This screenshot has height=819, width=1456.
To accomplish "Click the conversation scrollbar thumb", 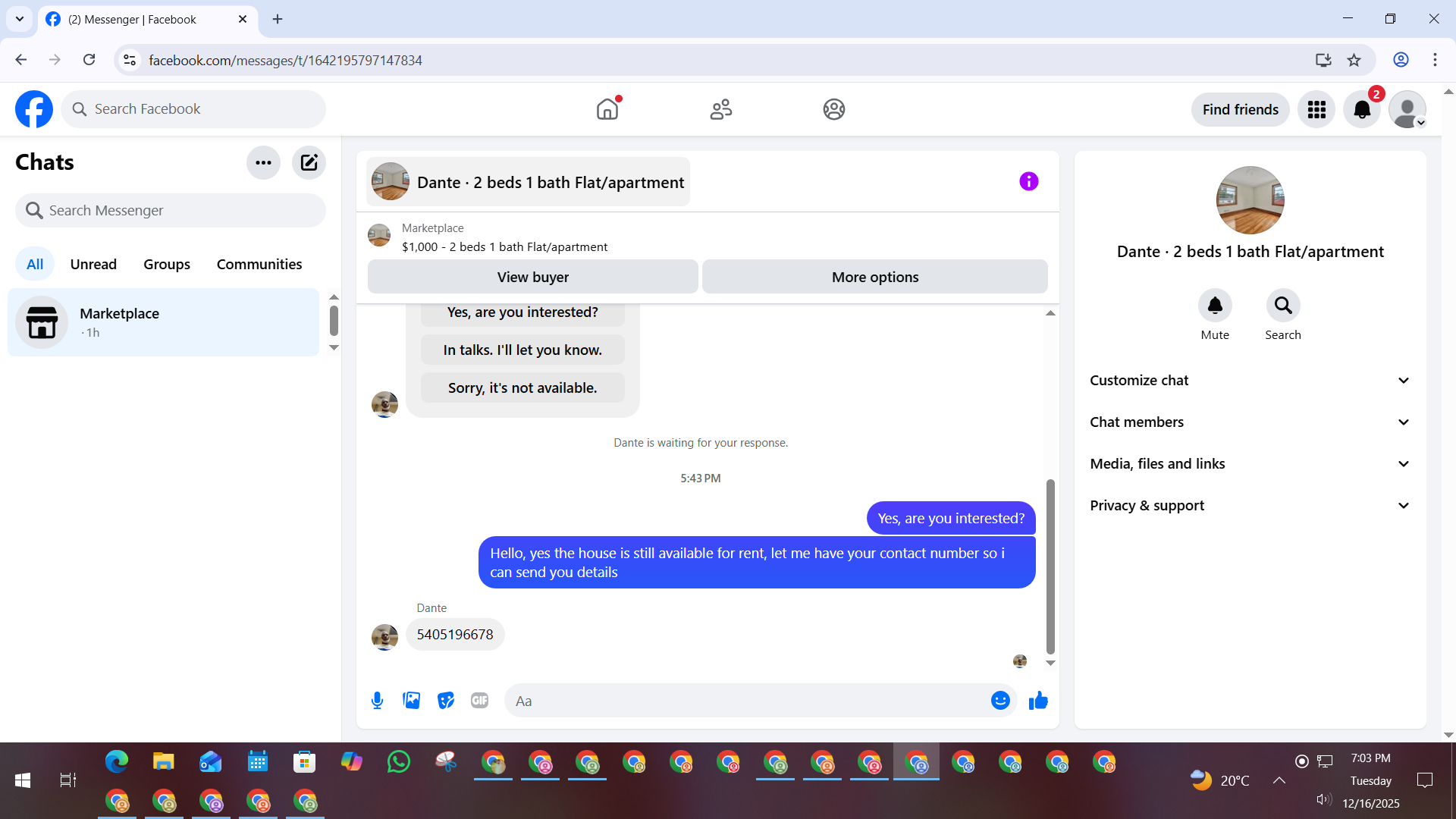I will (x=1050, y=566).
